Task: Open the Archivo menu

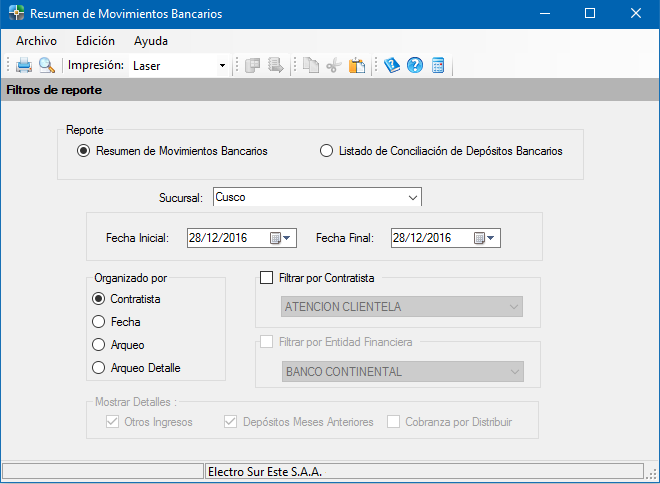Action: 36,41
